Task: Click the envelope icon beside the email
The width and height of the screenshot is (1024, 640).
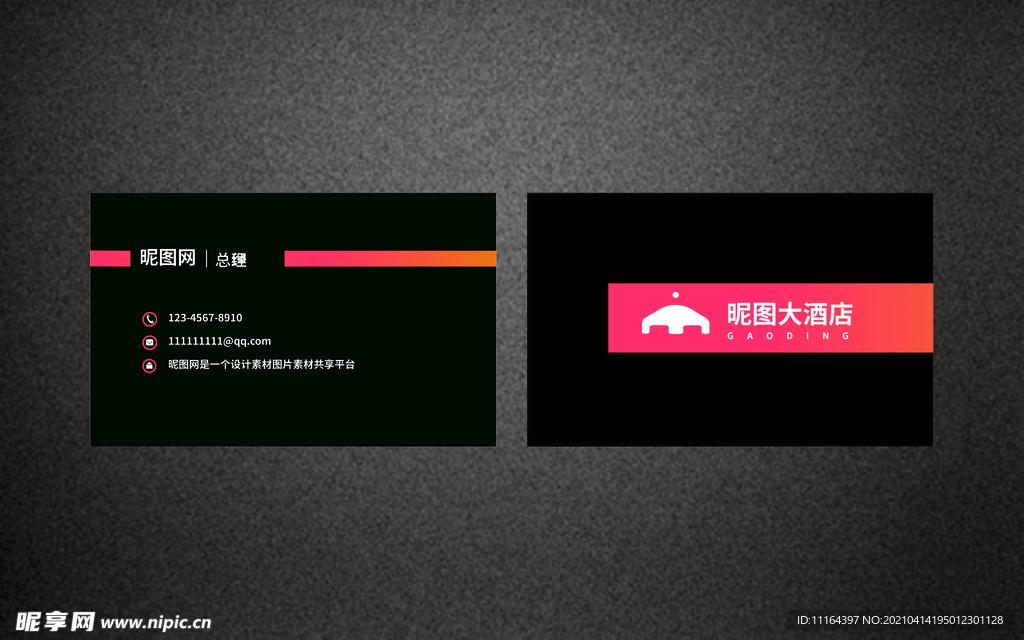Action: click(x=150, y=342)
